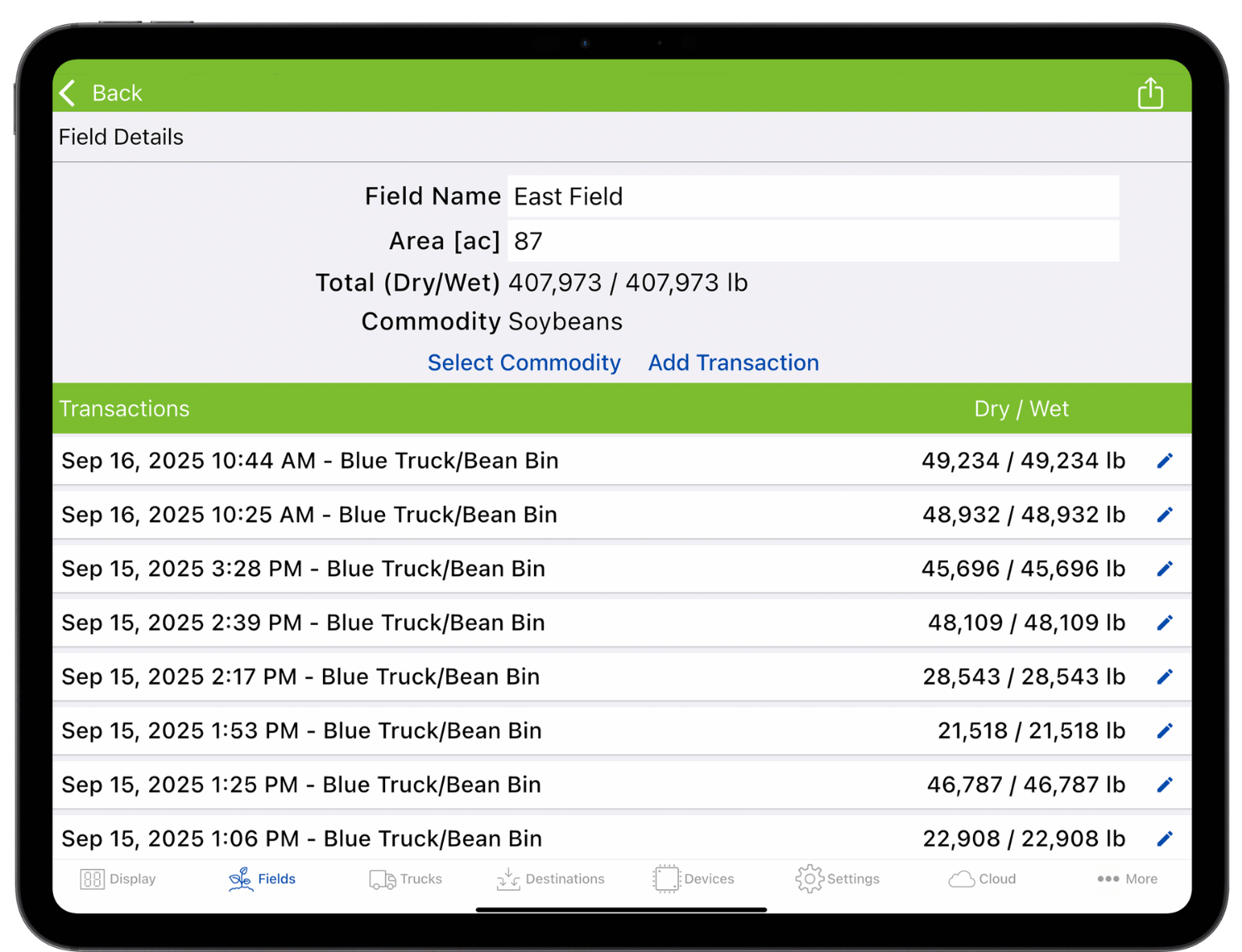Edit the Sep 15 1:06 PM transaction
This screenshot has width=1242, height=952.
click(x=1165, y=838)
